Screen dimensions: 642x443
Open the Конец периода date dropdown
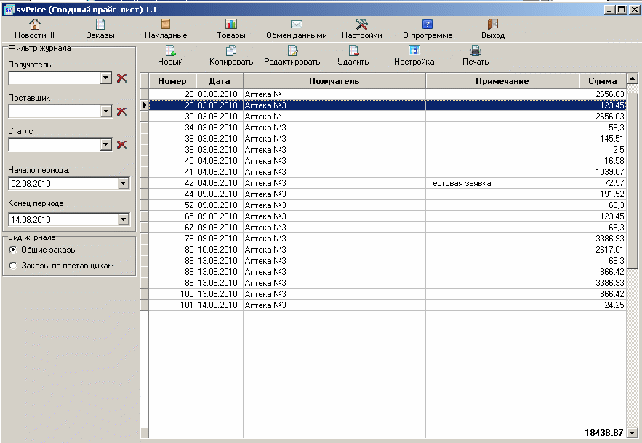pos(122,219)
